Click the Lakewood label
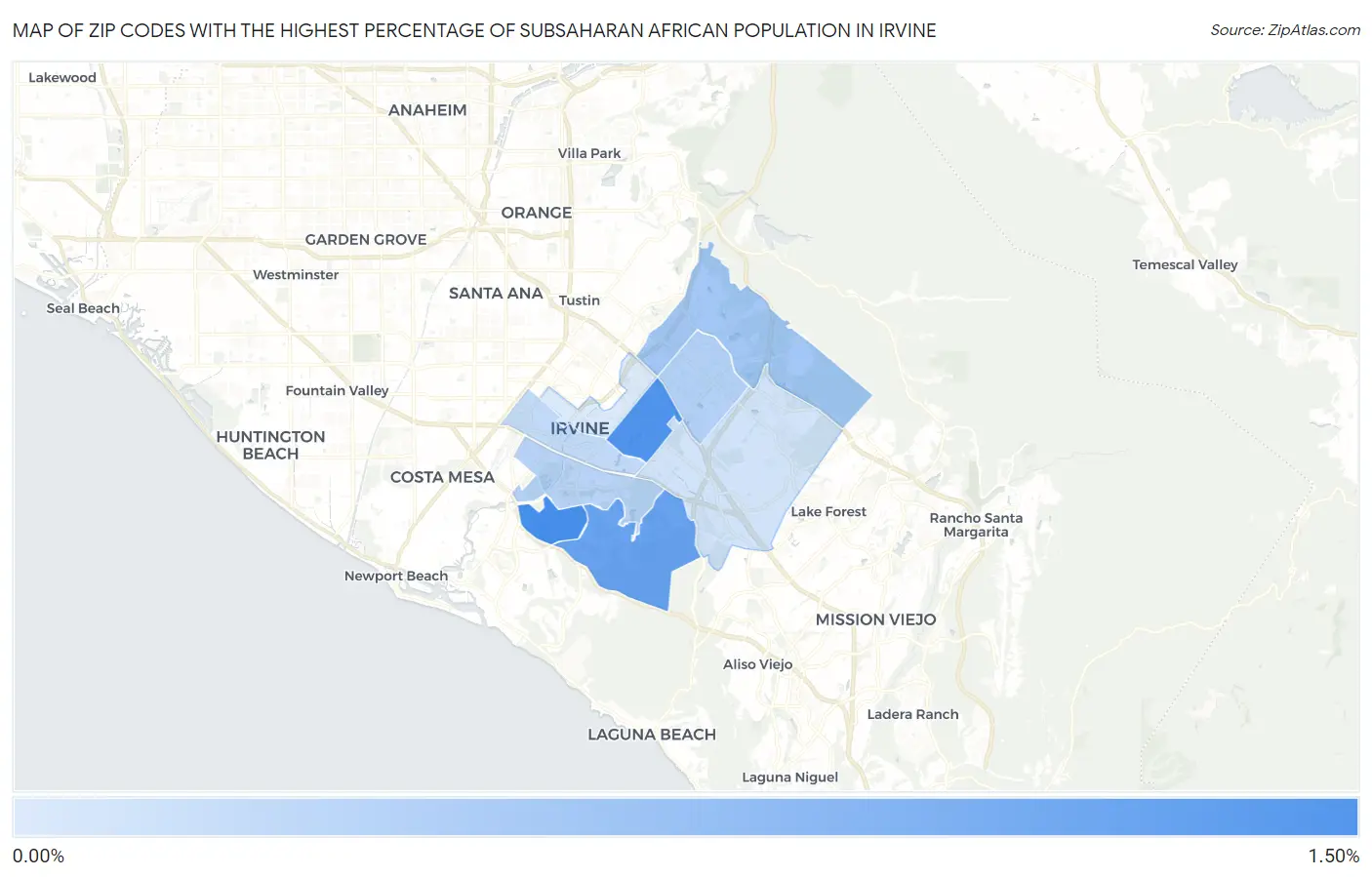 [x=62, y=78]
